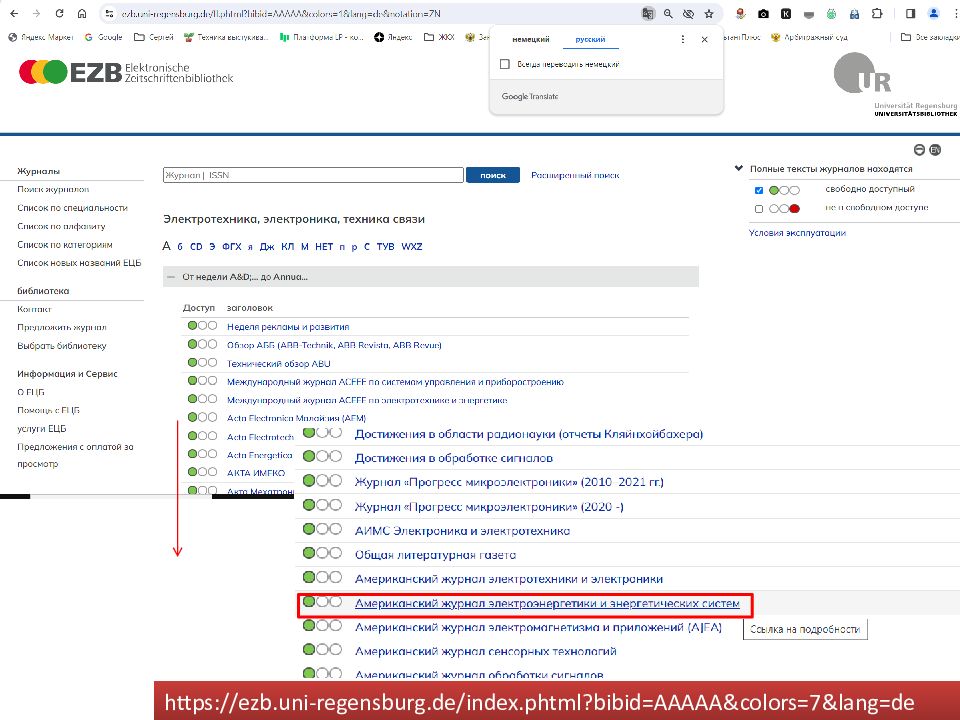Close the Google Translate popup
Screen dimensions: 960x720
(704, 40)
